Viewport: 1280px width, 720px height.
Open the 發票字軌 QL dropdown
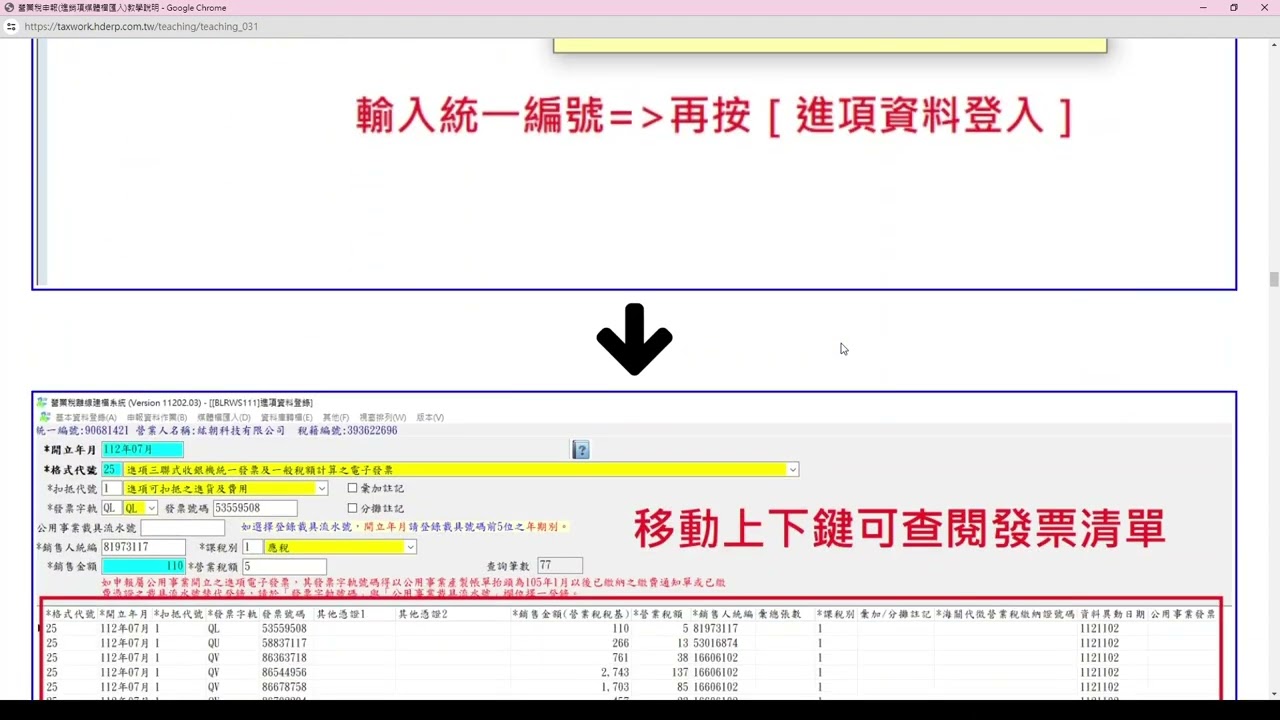(151, 508)
